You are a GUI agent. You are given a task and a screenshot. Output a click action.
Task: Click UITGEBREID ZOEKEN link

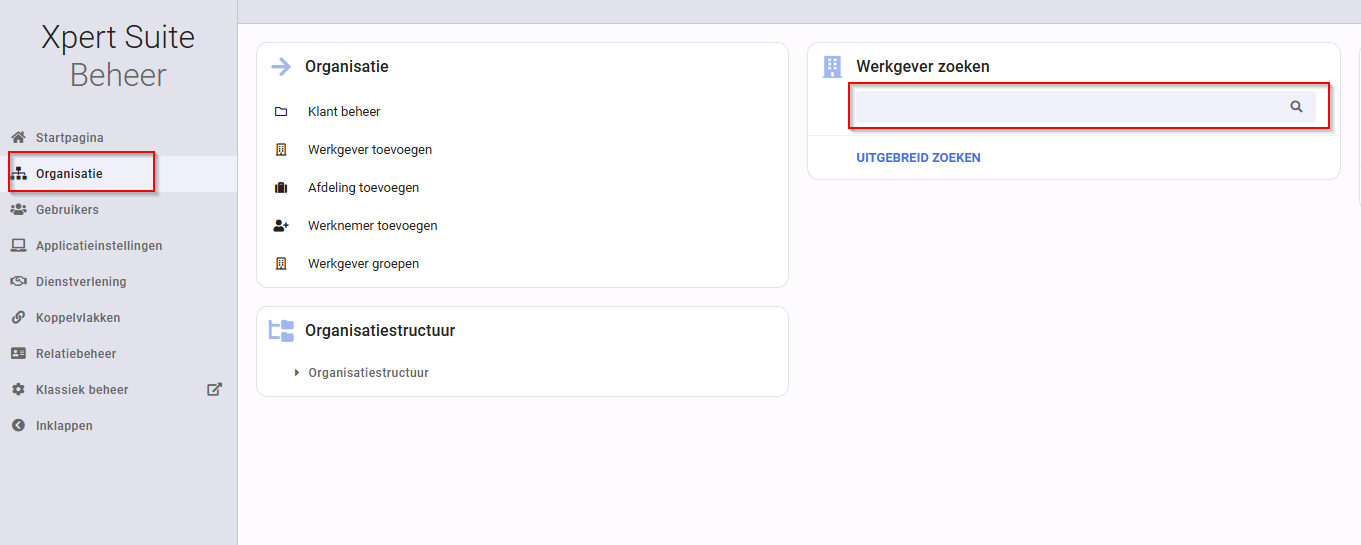pos(918,158)
